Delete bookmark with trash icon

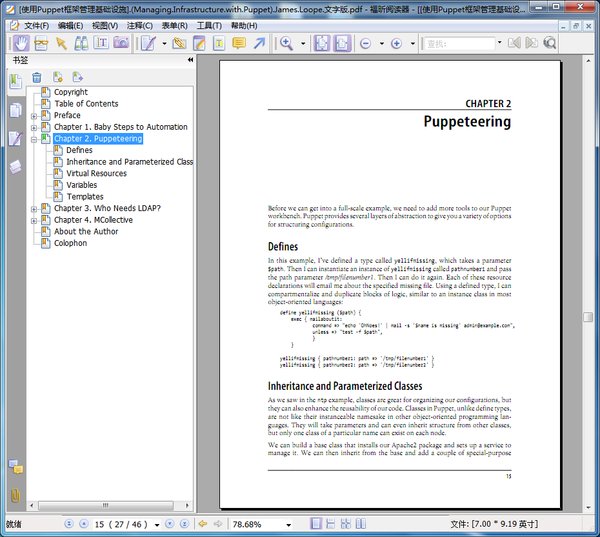tap(37, 77)
